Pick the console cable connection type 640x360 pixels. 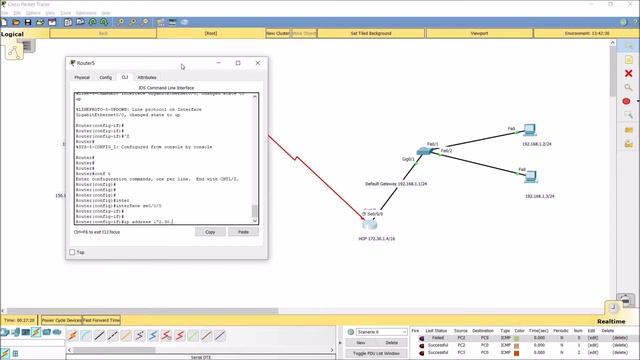click(x=86, y=336)
